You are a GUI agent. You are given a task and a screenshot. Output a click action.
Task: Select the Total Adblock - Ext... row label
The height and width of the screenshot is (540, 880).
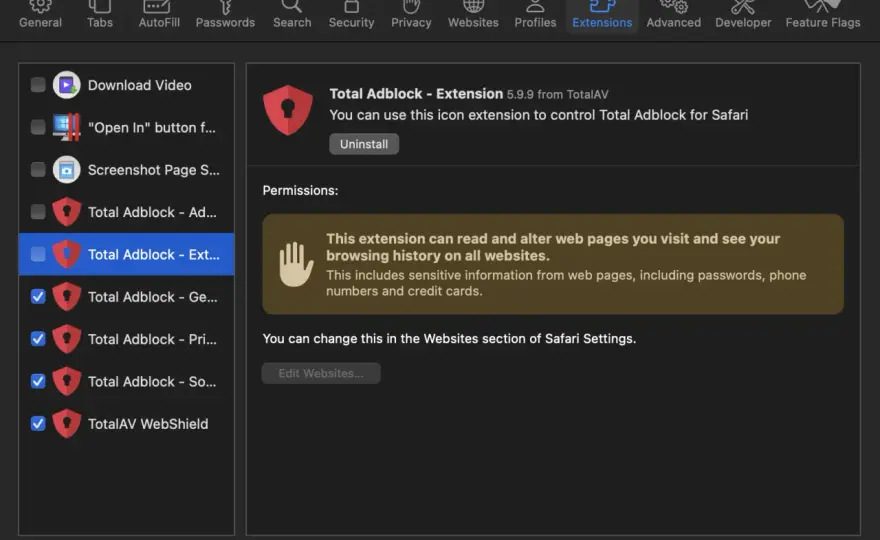(x=154, y=255)
